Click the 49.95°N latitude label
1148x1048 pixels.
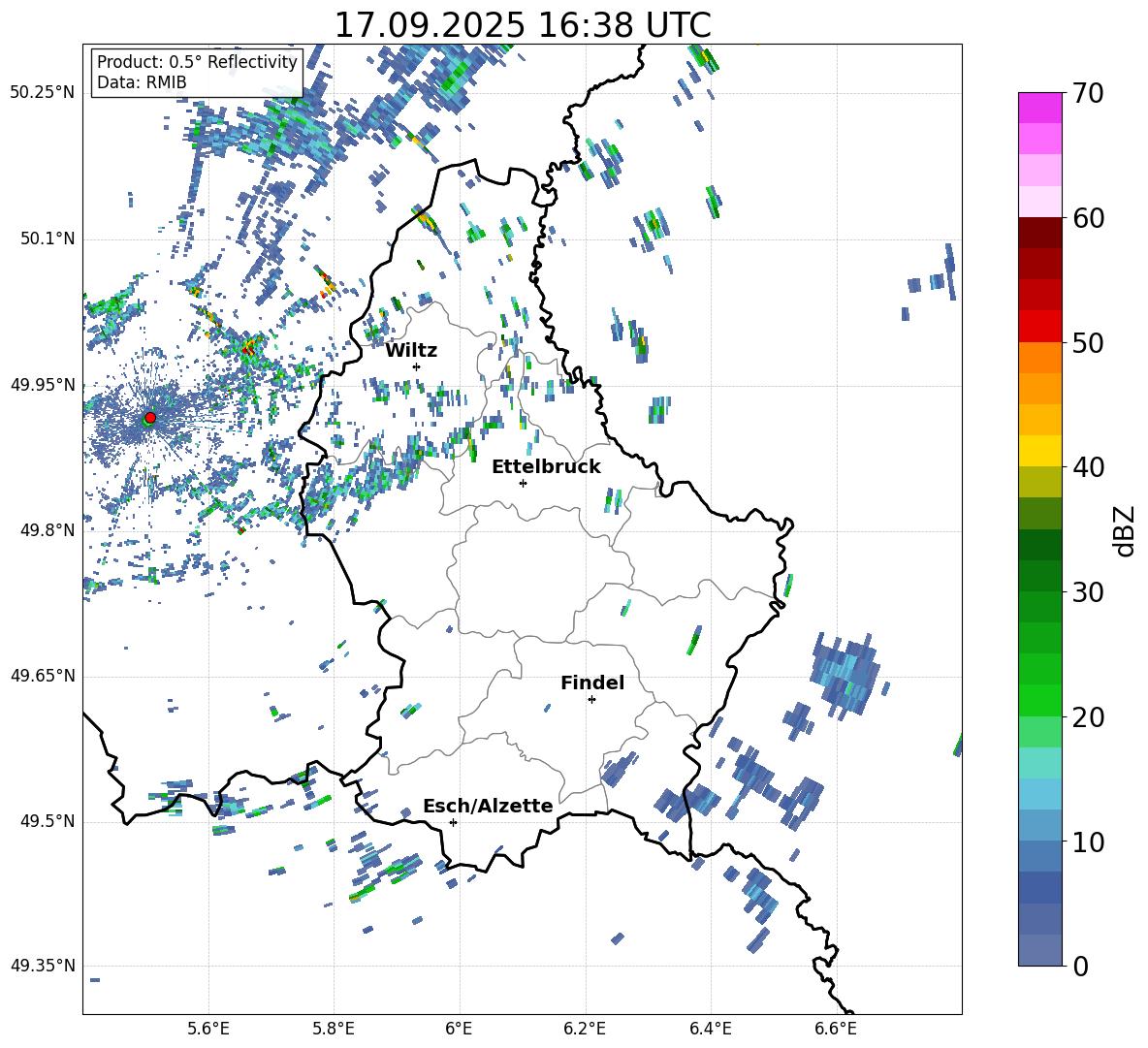43,385
